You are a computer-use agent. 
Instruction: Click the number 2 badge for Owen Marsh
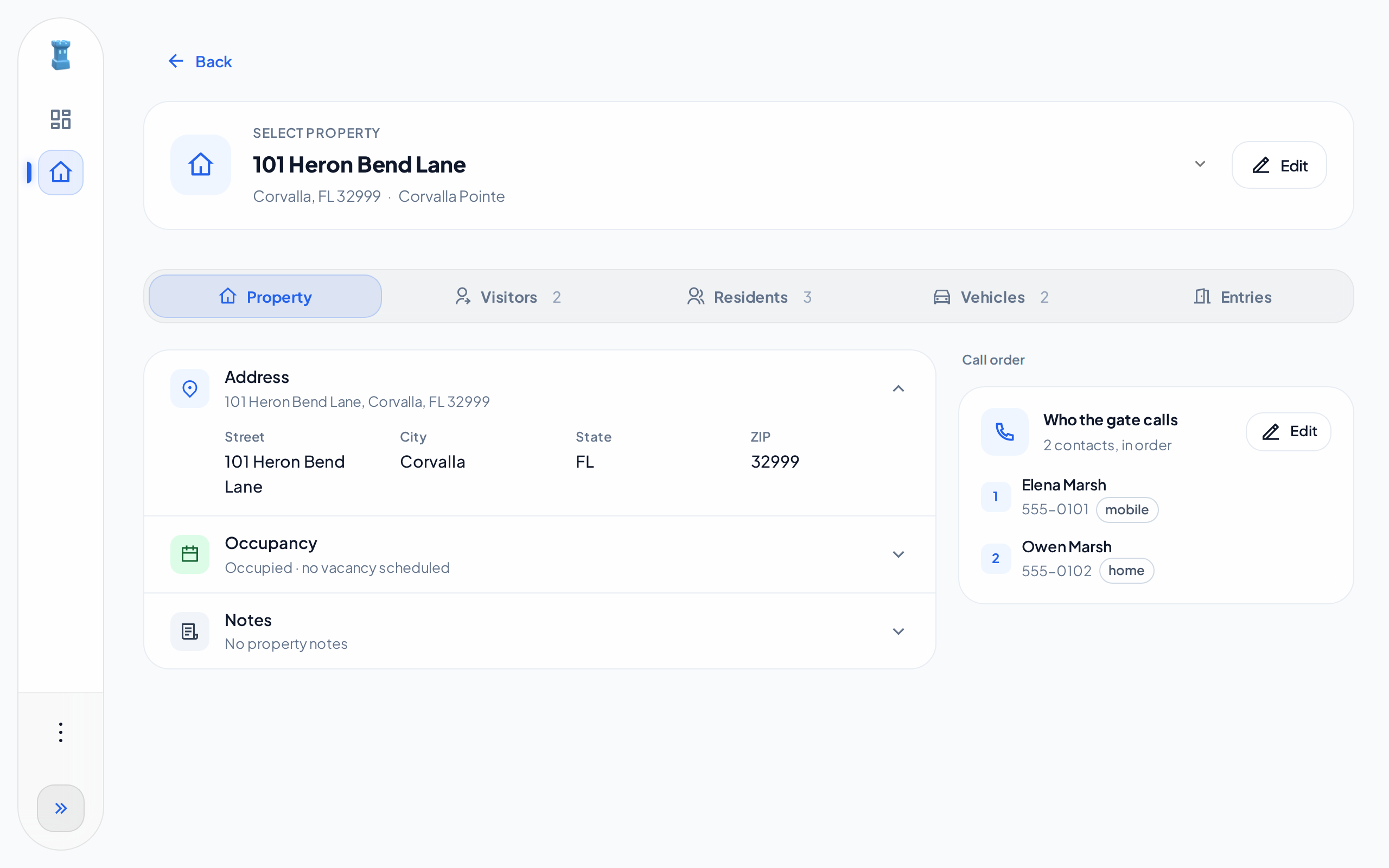[996, 559]
